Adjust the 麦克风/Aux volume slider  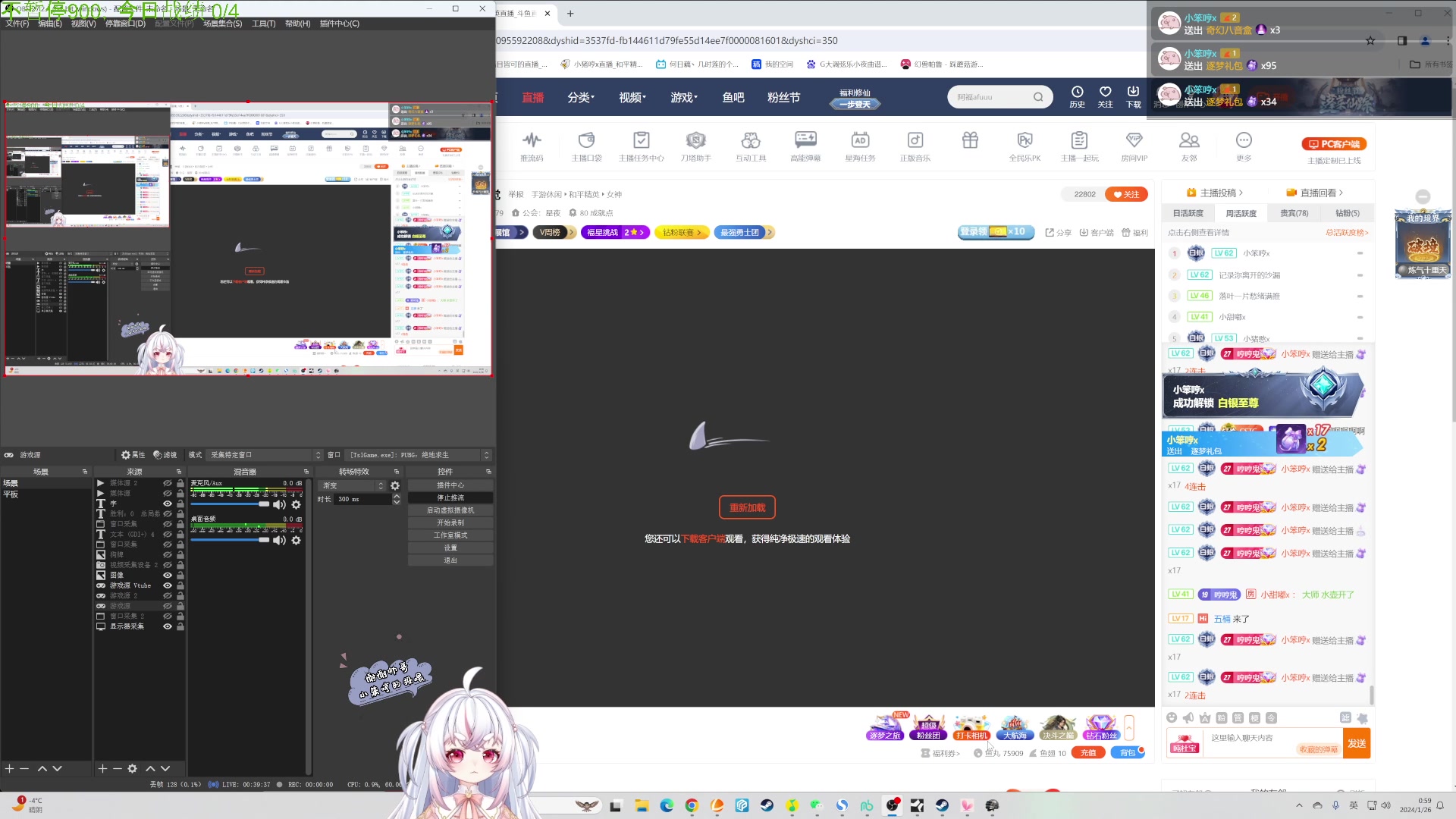(263, 504)
